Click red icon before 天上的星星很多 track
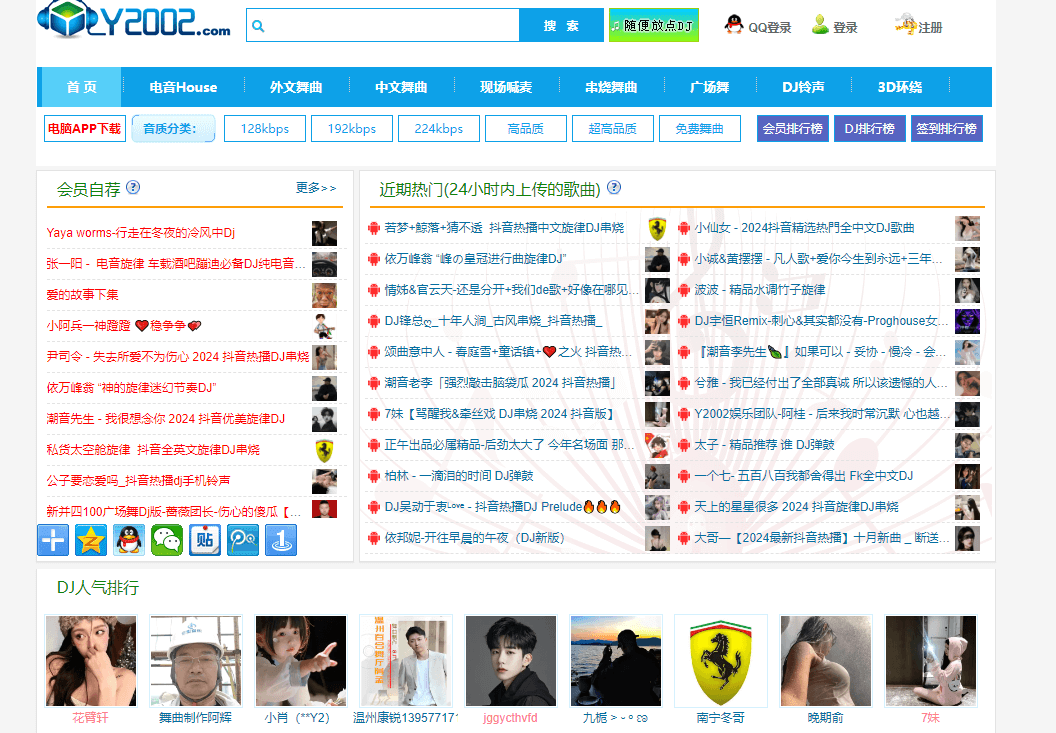This screenshot has width=1056, height=733. [x=684, y=507]
